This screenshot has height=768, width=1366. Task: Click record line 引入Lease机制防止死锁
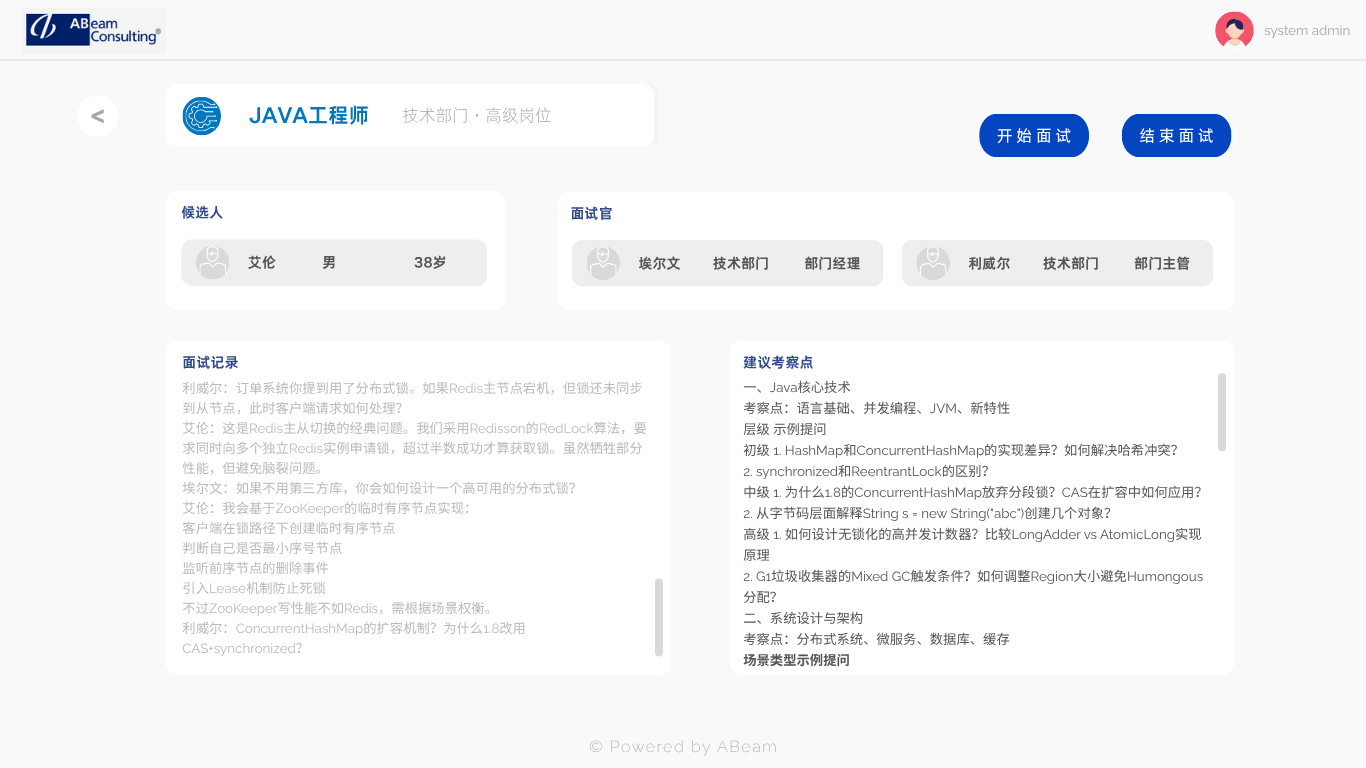click(254, 588)
